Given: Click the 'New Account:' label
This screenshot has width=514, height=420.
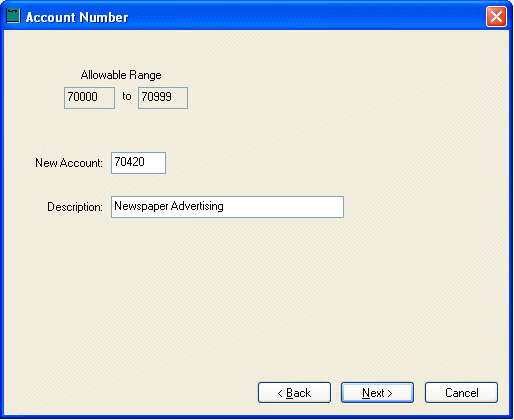Looking at the screenshot, I should coord(69,163).
